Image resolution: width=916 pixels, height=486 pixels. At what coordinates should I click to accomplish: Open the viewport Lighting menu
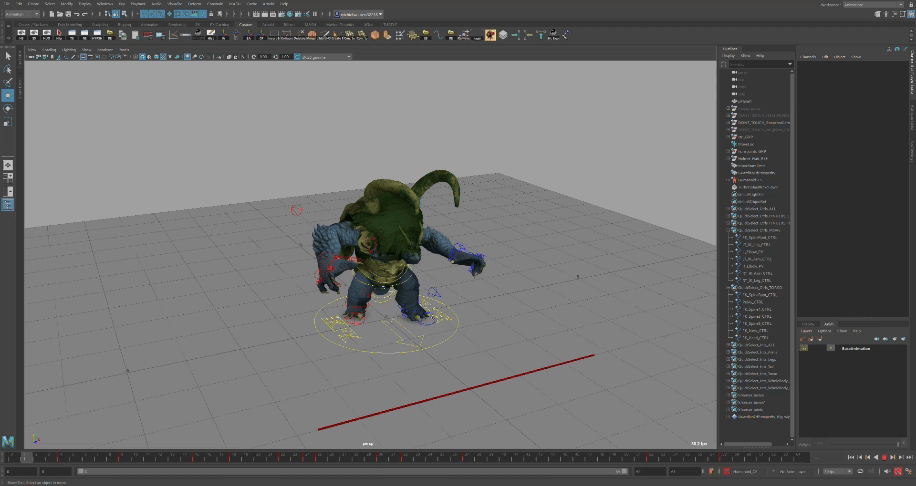click(x=70, y=49)
